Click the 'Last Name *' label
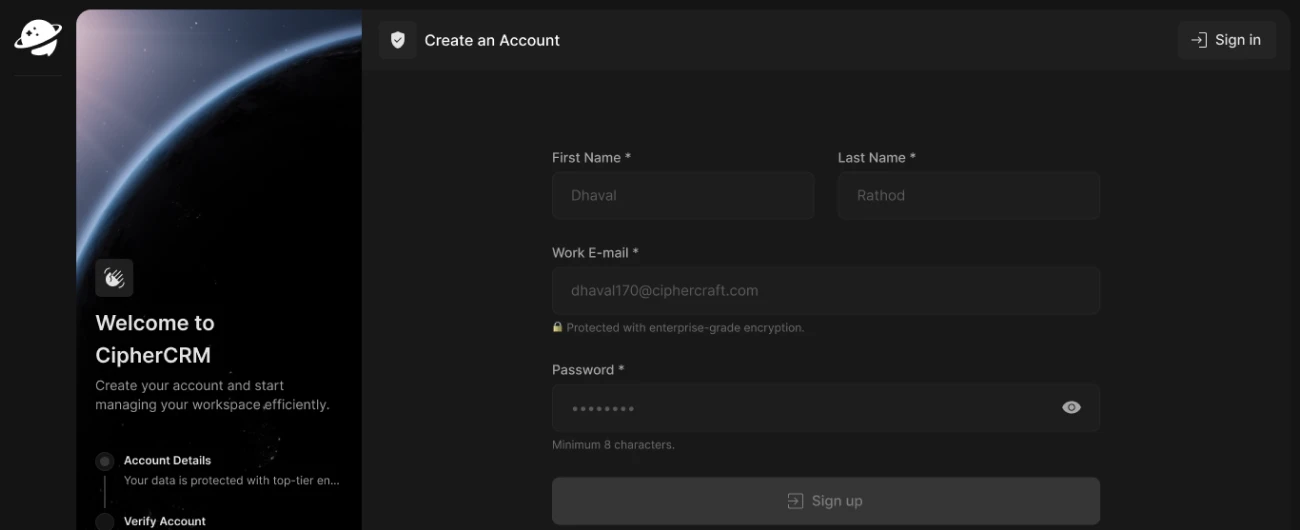The width and height of the screenshot is (1300, 530). pyautogui.click(x=877, y=158)
